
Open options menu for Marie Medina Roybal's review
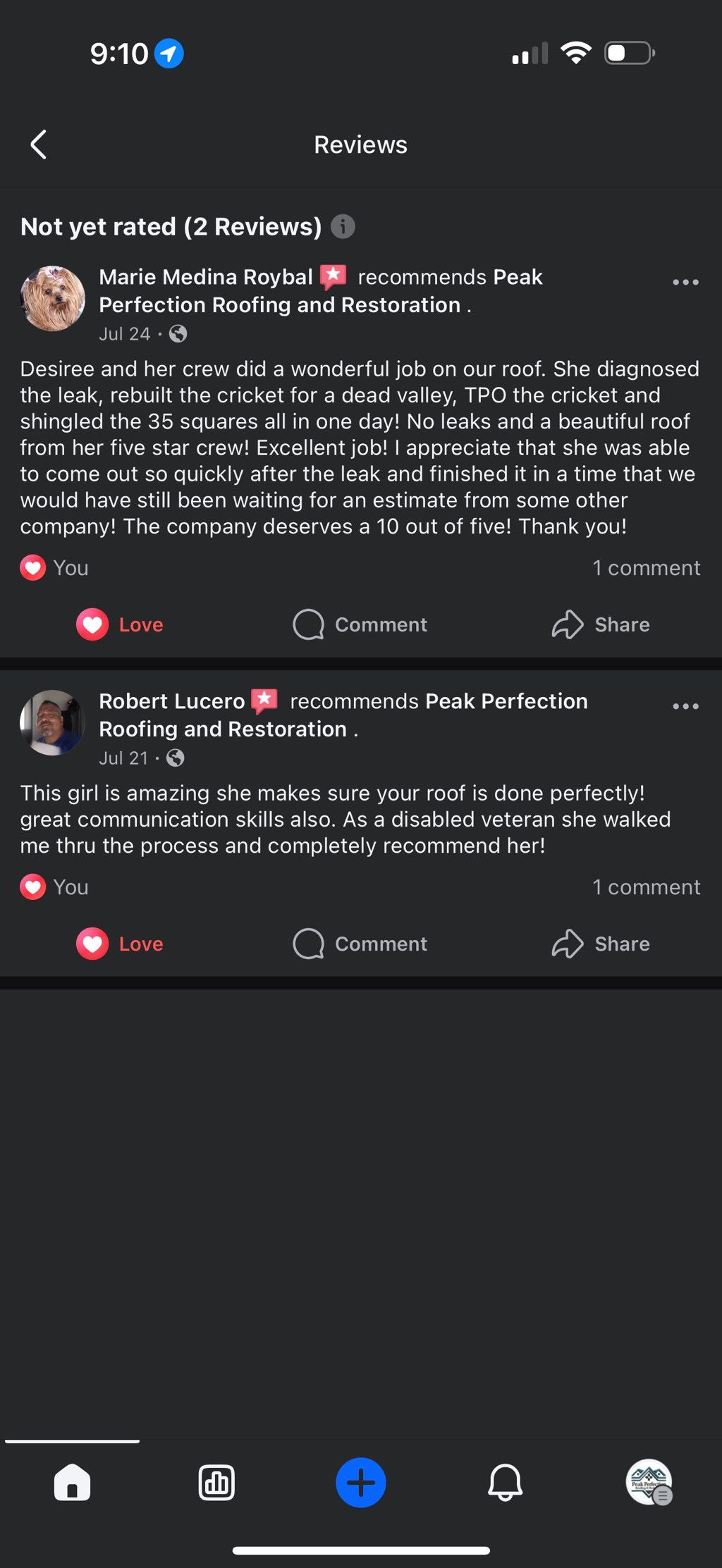point(685,282)
